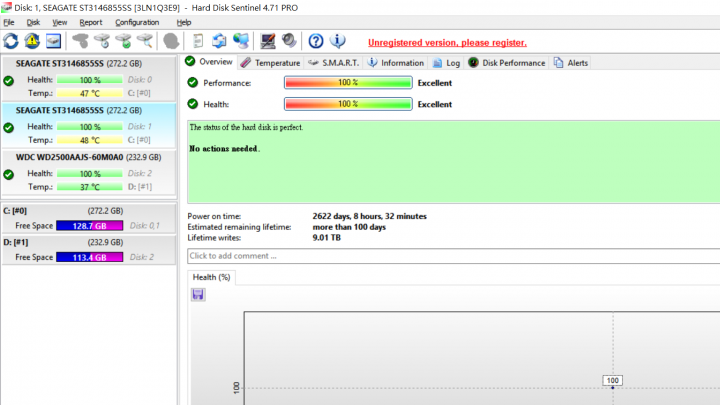Open the Configuration menu

(x=137, y=22)
